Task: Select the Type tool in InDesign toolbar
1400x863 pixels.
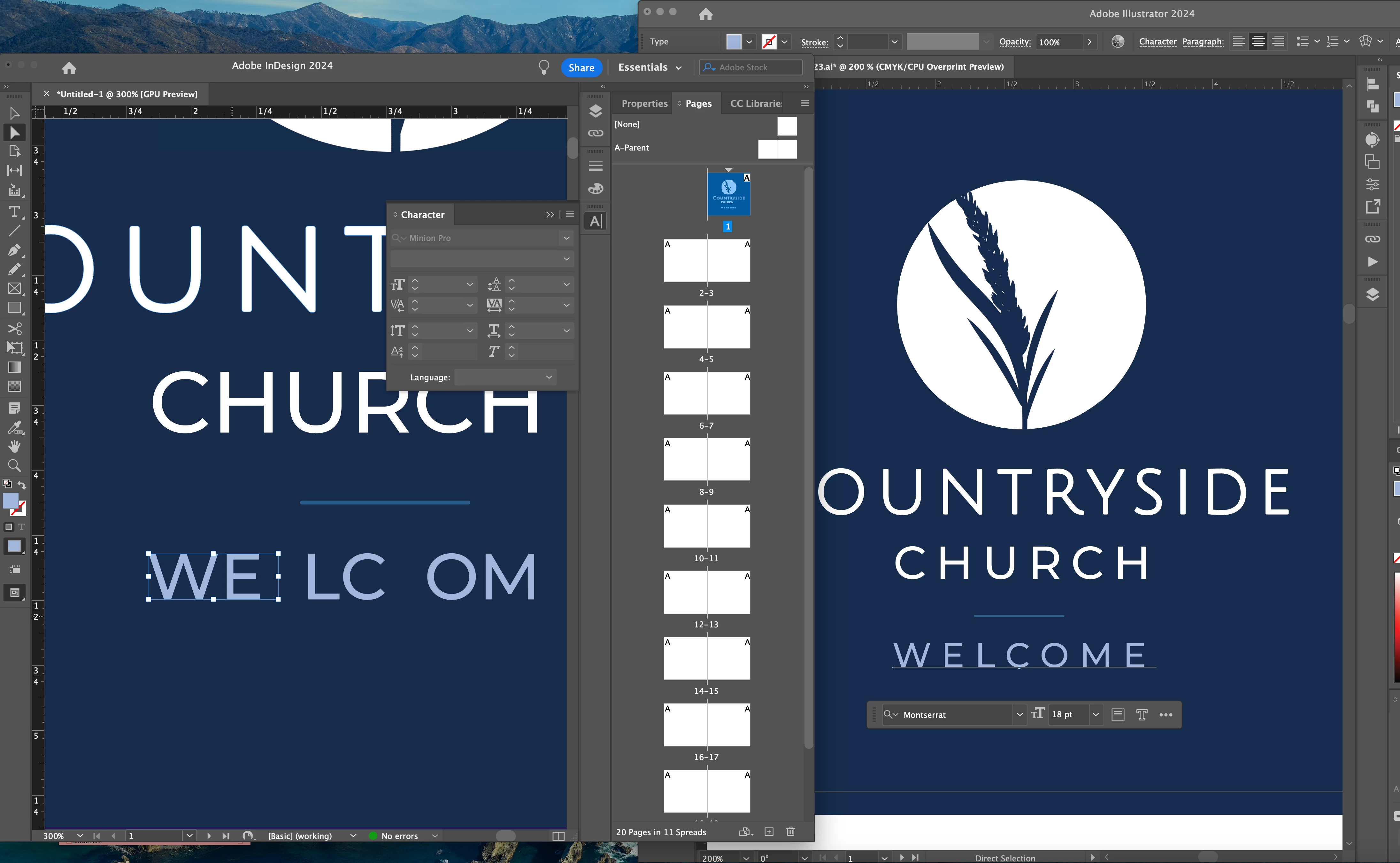Action: (14, 212)
